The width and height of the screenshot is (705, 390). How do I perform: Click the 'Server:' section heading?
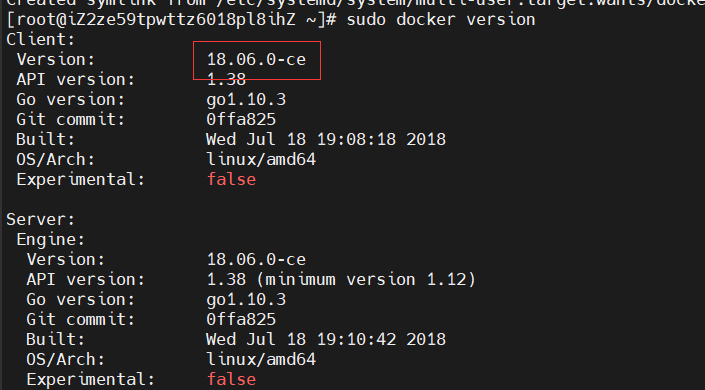coord(40,220)
